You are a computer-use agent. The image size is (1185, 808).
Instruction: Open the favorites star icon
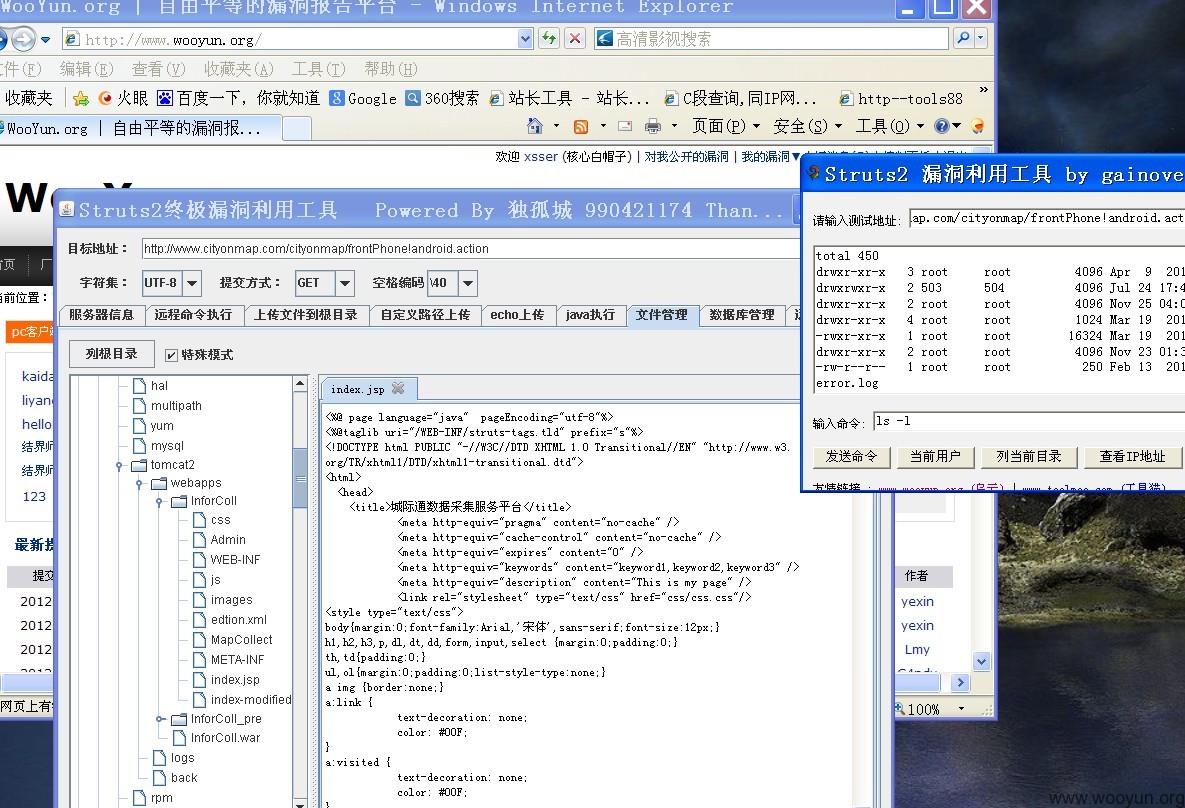(x=80, y=98)
